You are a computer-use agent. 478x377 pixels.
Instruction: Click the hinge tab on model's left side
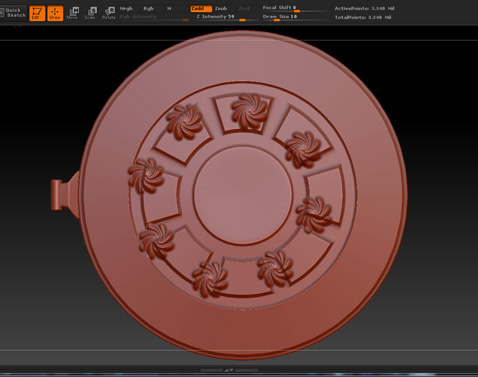(65, 195)
